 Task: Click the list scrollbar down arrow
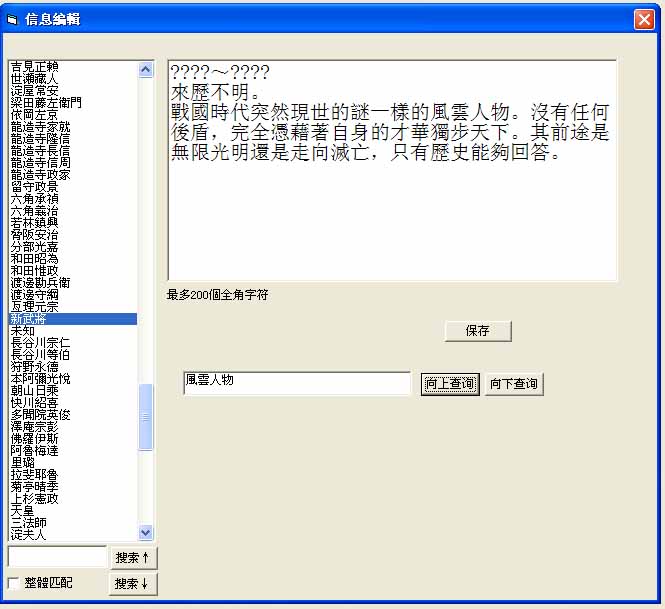point(146,533)
